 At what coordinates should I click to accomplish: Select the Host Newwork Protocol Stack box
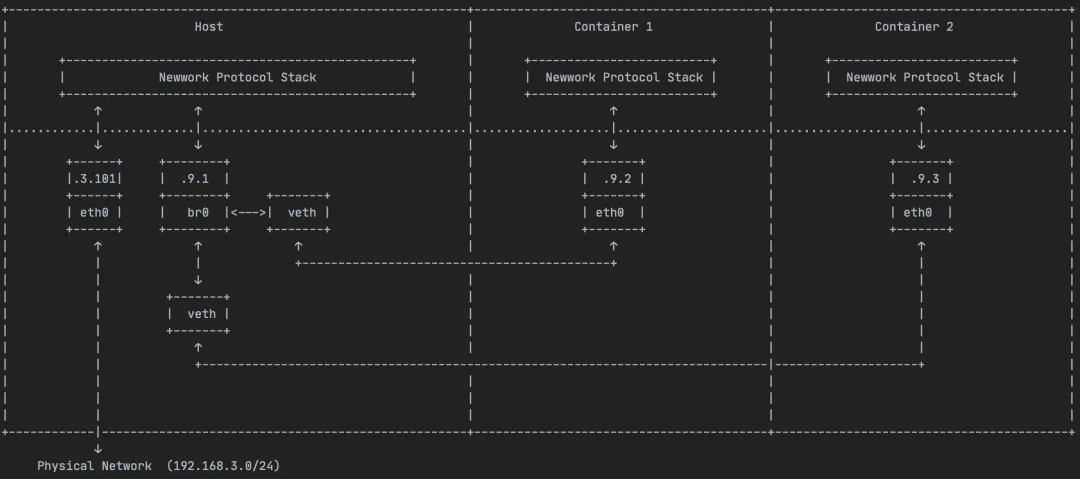(x=238, y=77)
